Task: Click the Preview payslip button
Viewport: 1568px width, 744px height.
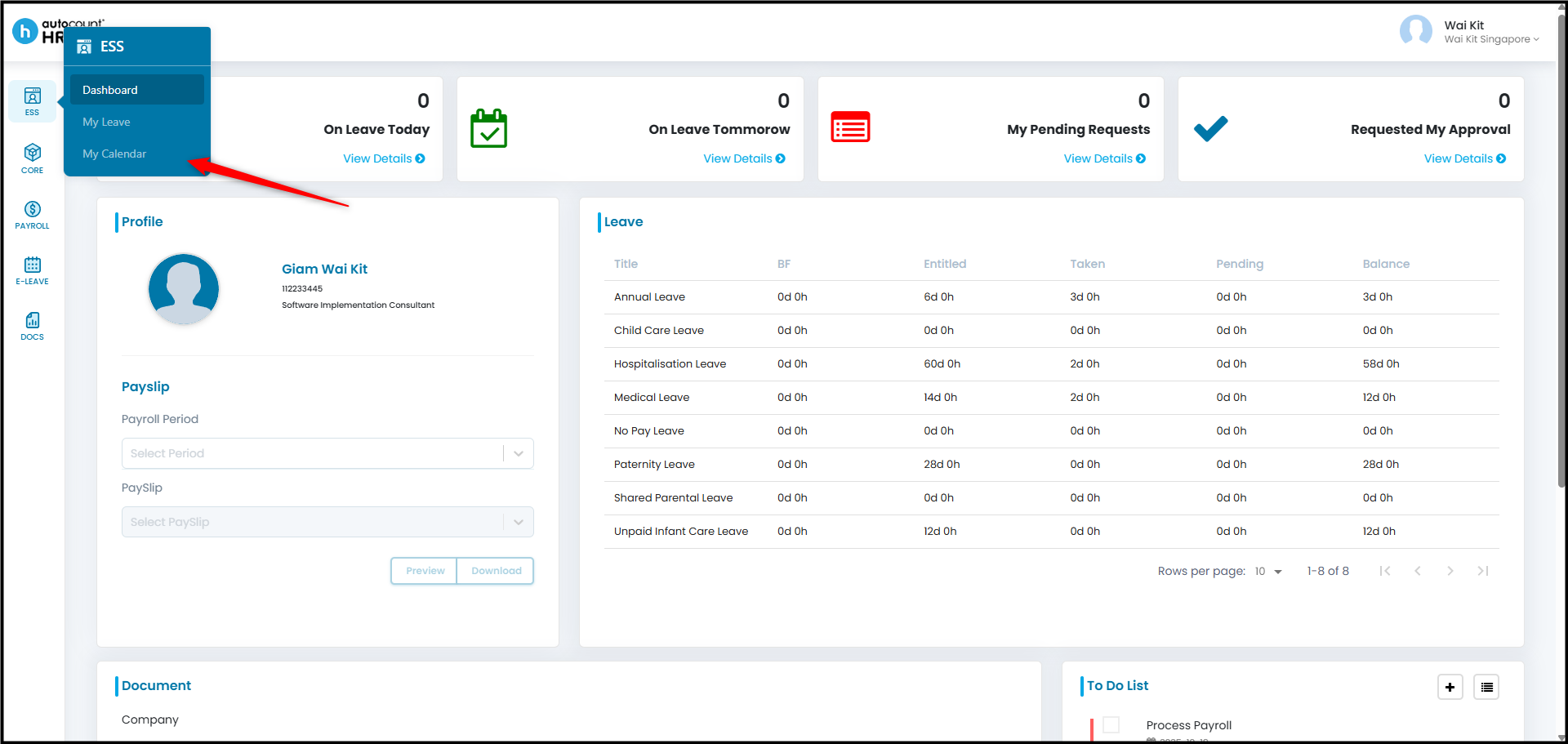Action: pyautogui.click(x=425, y=571)
